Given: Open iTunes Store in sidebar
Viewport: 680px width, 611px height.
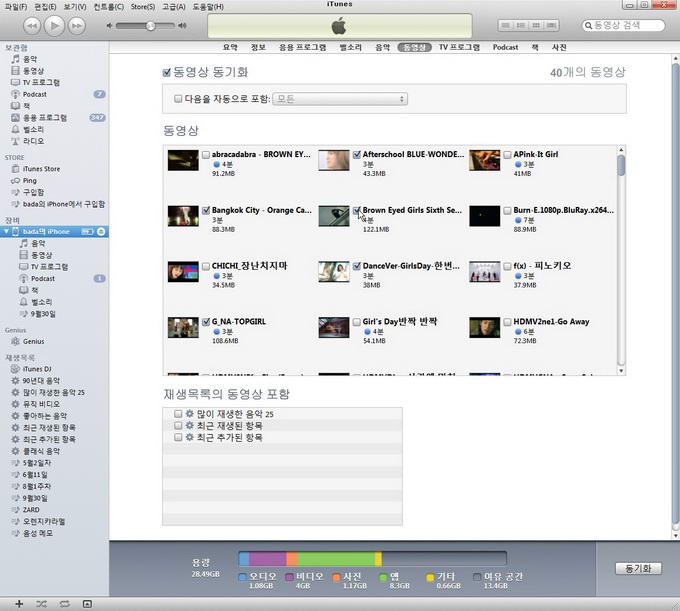Looking at the screenshot, I should [41, 169].
